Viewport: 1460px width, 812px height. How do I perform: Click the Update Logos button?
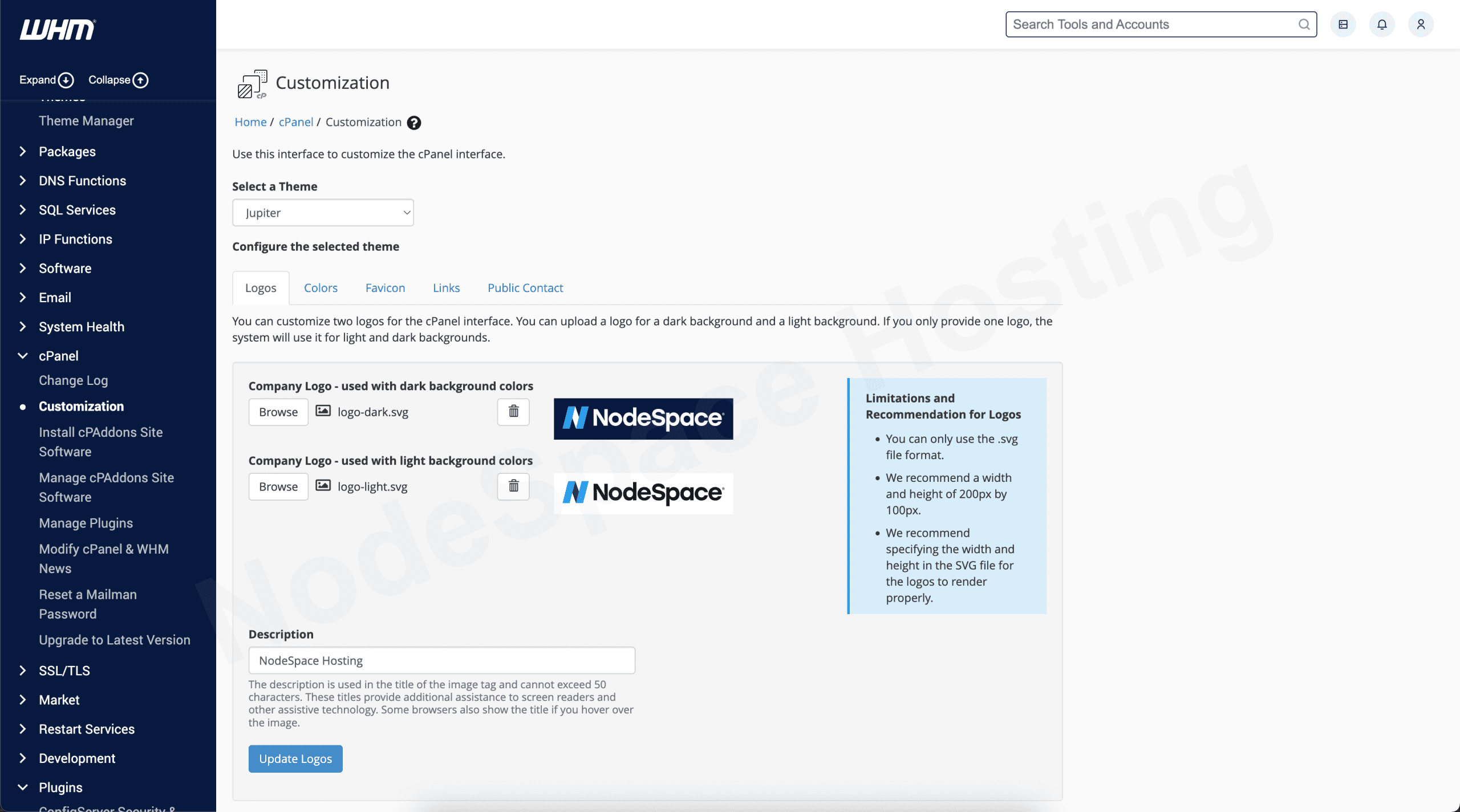click(295, 759)
